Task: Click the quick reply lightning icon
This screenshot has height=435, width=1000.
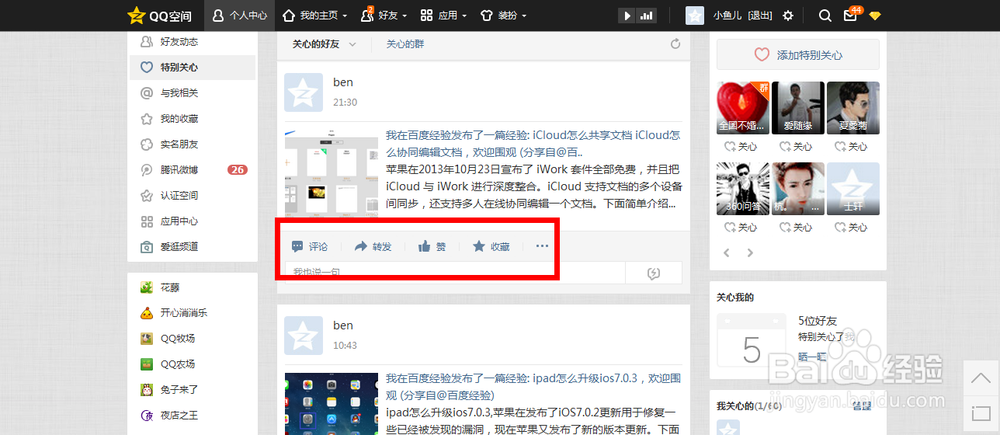Action: pos(654,273)
